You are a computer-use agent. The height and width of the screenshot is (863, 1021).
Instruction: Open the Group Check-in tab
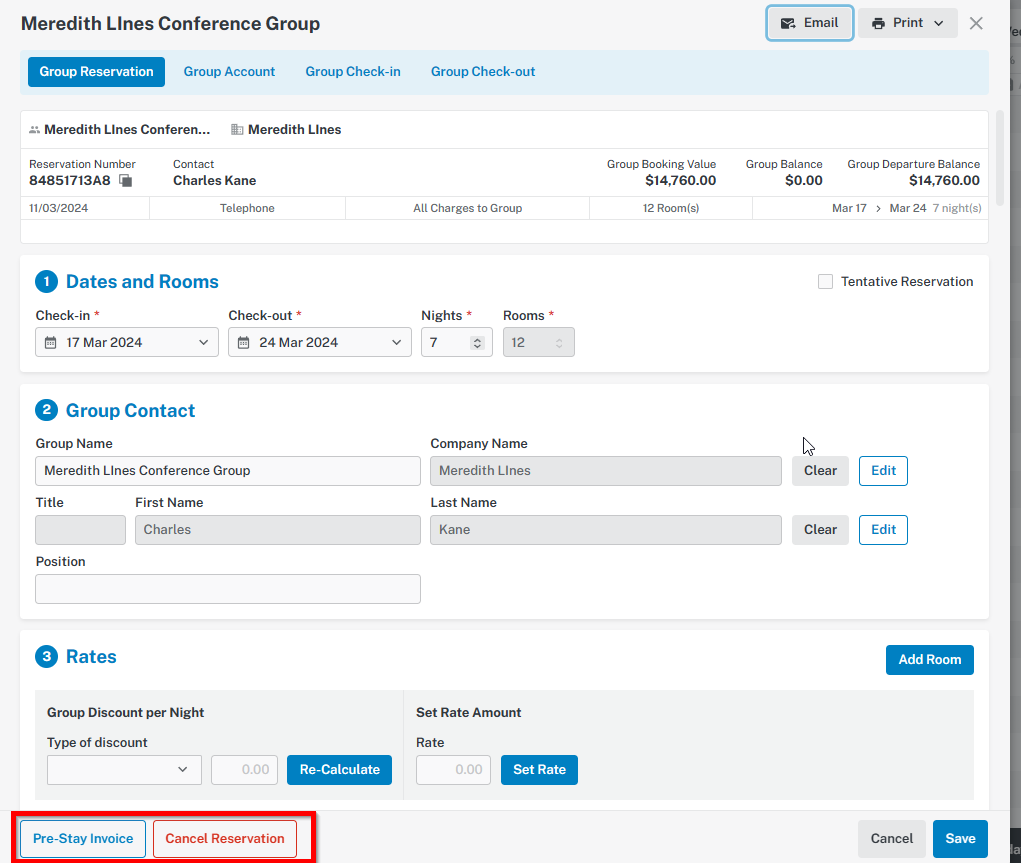353,72
